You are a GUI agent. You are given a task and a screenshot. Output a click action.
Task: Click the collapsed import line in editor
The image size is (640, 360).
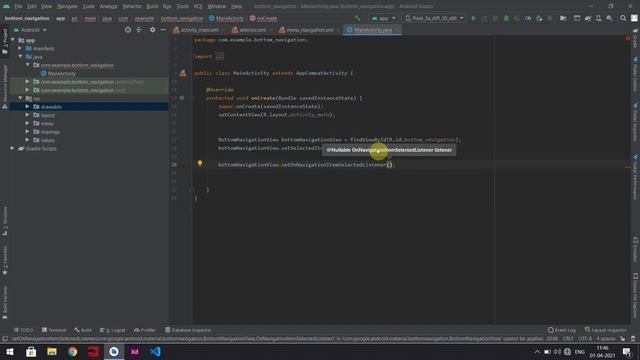(209, 56)
